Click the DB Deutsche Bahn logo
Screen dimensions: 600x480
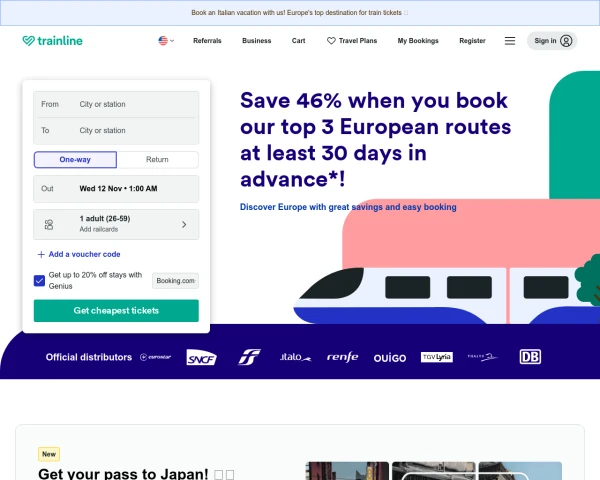click(530, 357)
